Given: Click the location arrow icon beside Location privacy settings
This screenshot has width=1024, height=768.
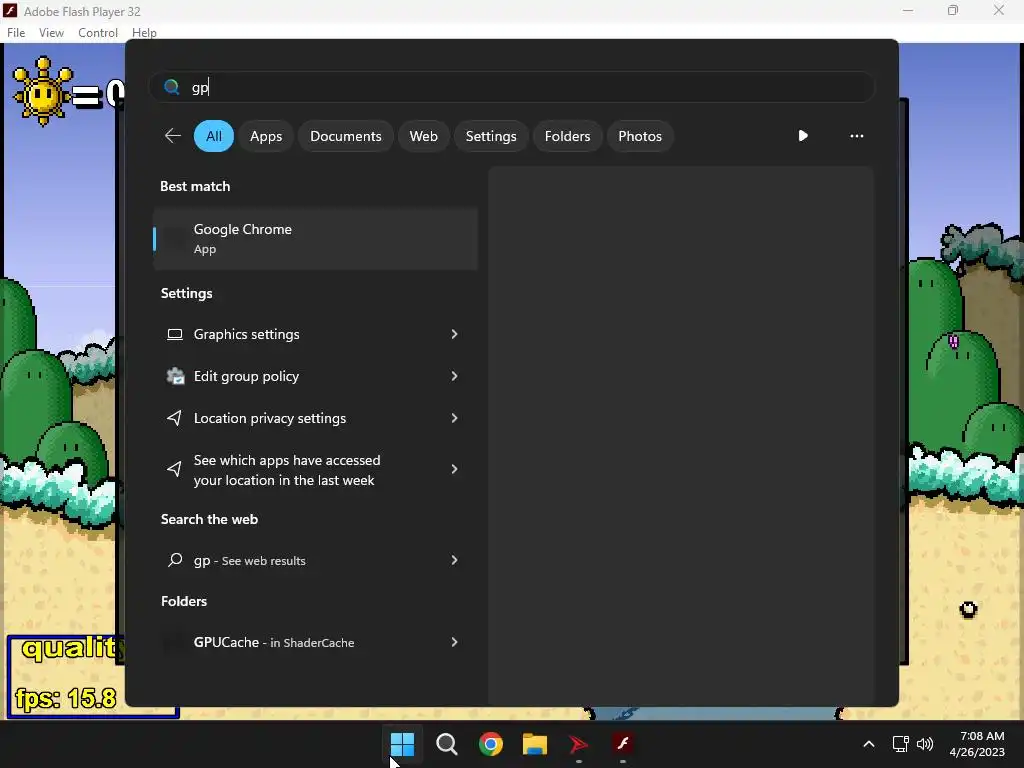Looking at the screenshot, I should tap(174, 418).
